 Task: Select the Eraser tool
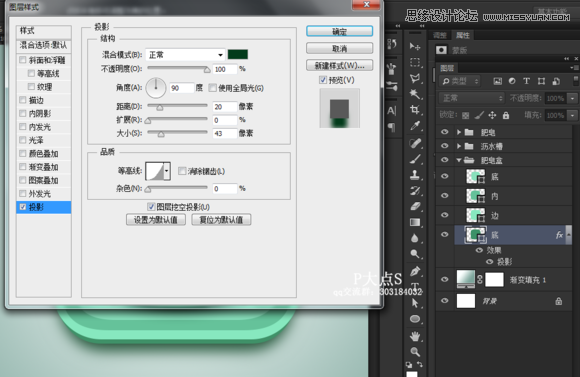(x=415, y=206)
